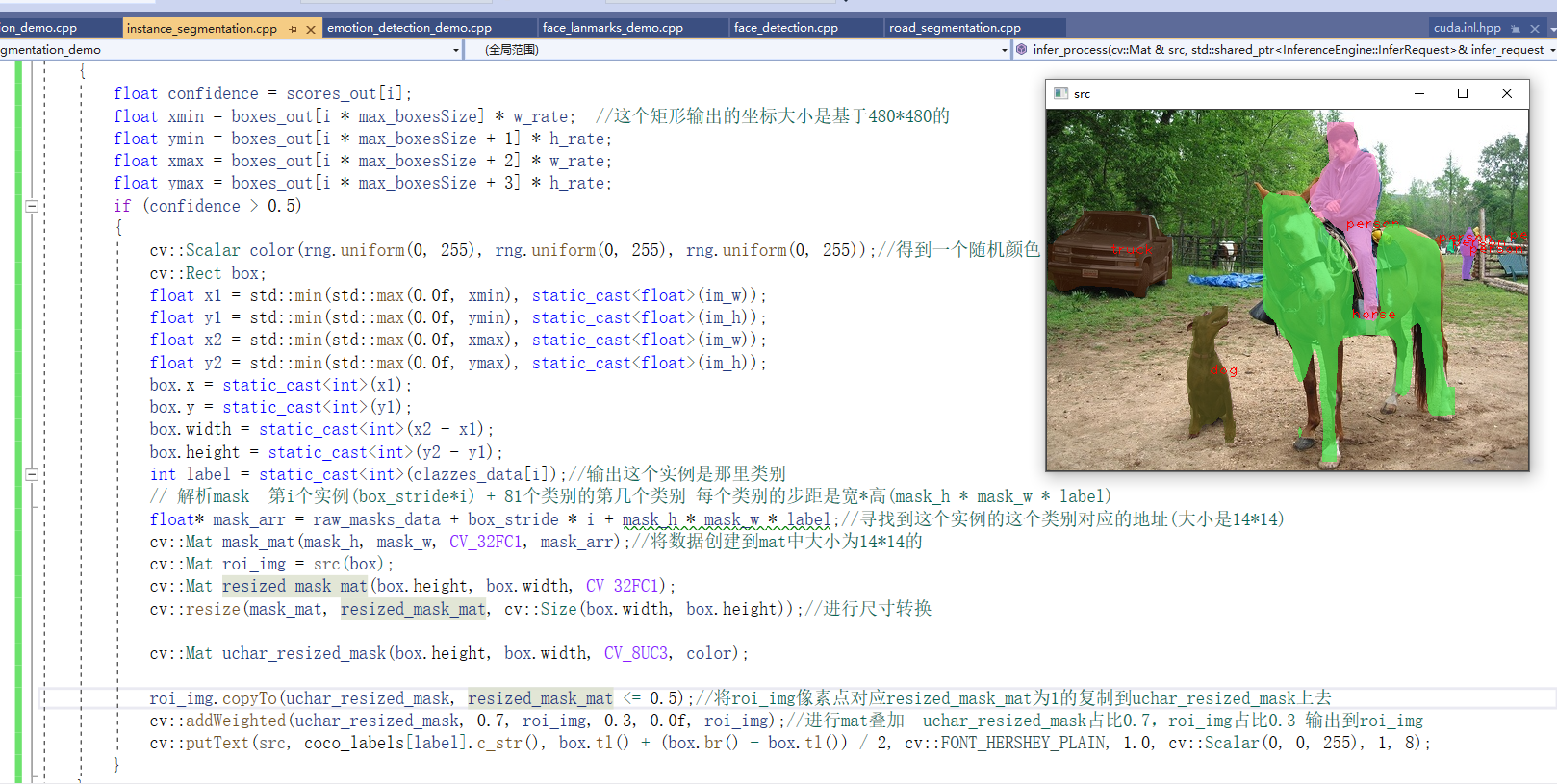Viewport: 1557px width, 784px height.
Task: Click the '// 解析mask' comment line
Action: click(x=630, y=496)
